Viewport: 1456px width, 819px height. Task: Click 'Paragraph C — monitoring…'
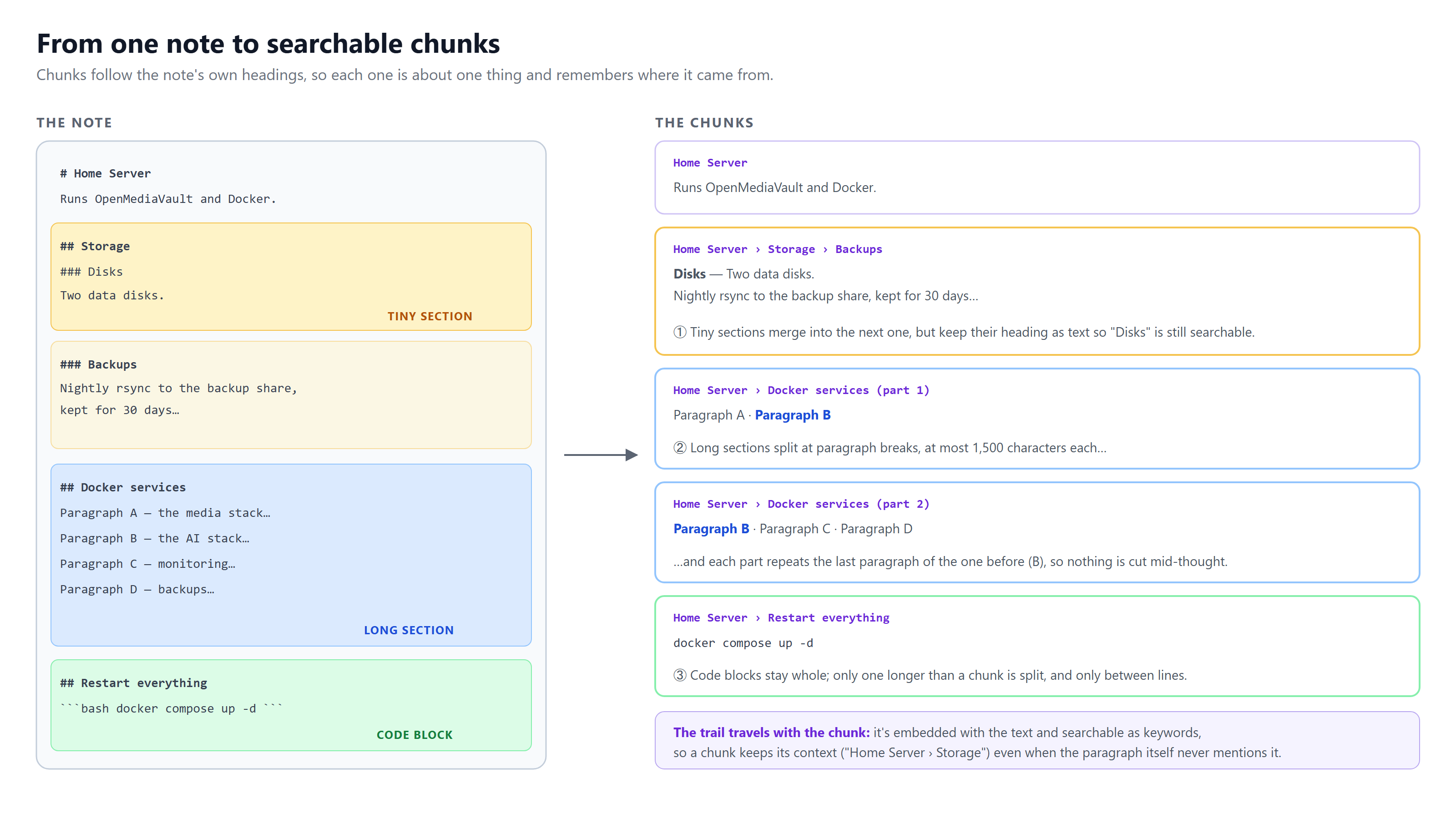coord(147,564)
